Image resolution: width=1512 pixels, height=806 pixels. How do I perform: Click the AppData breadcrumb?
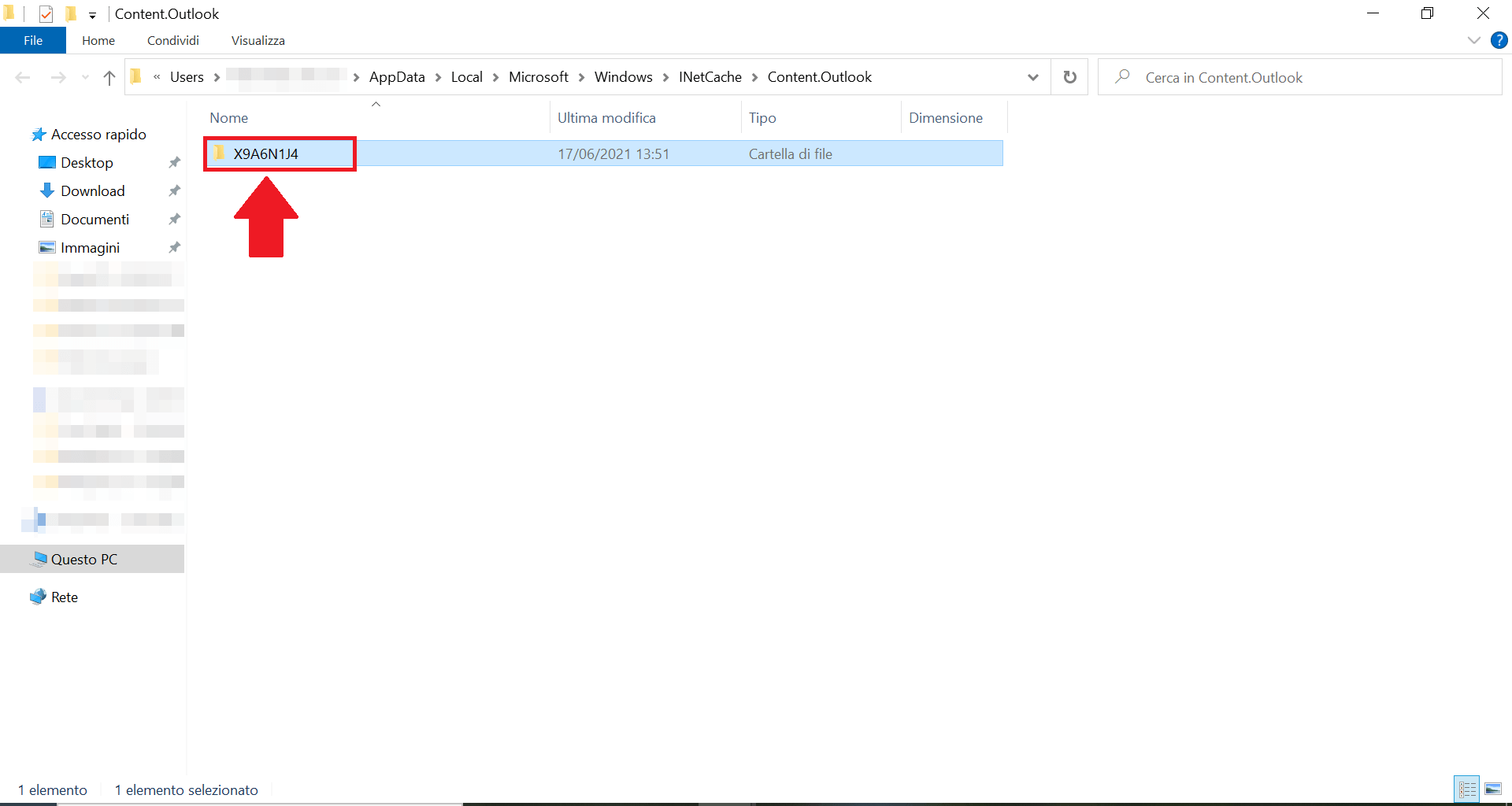[x=397, y=77]
